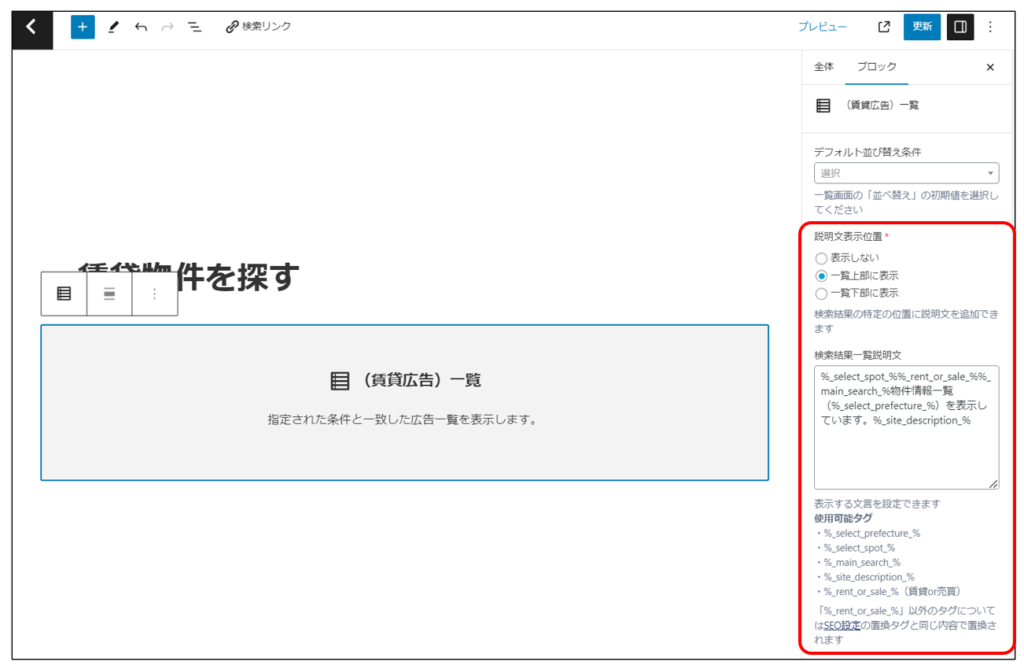Open the block inserter plus button
Viewport: 1024px width, 669px height.
click(x=82, y=27)
